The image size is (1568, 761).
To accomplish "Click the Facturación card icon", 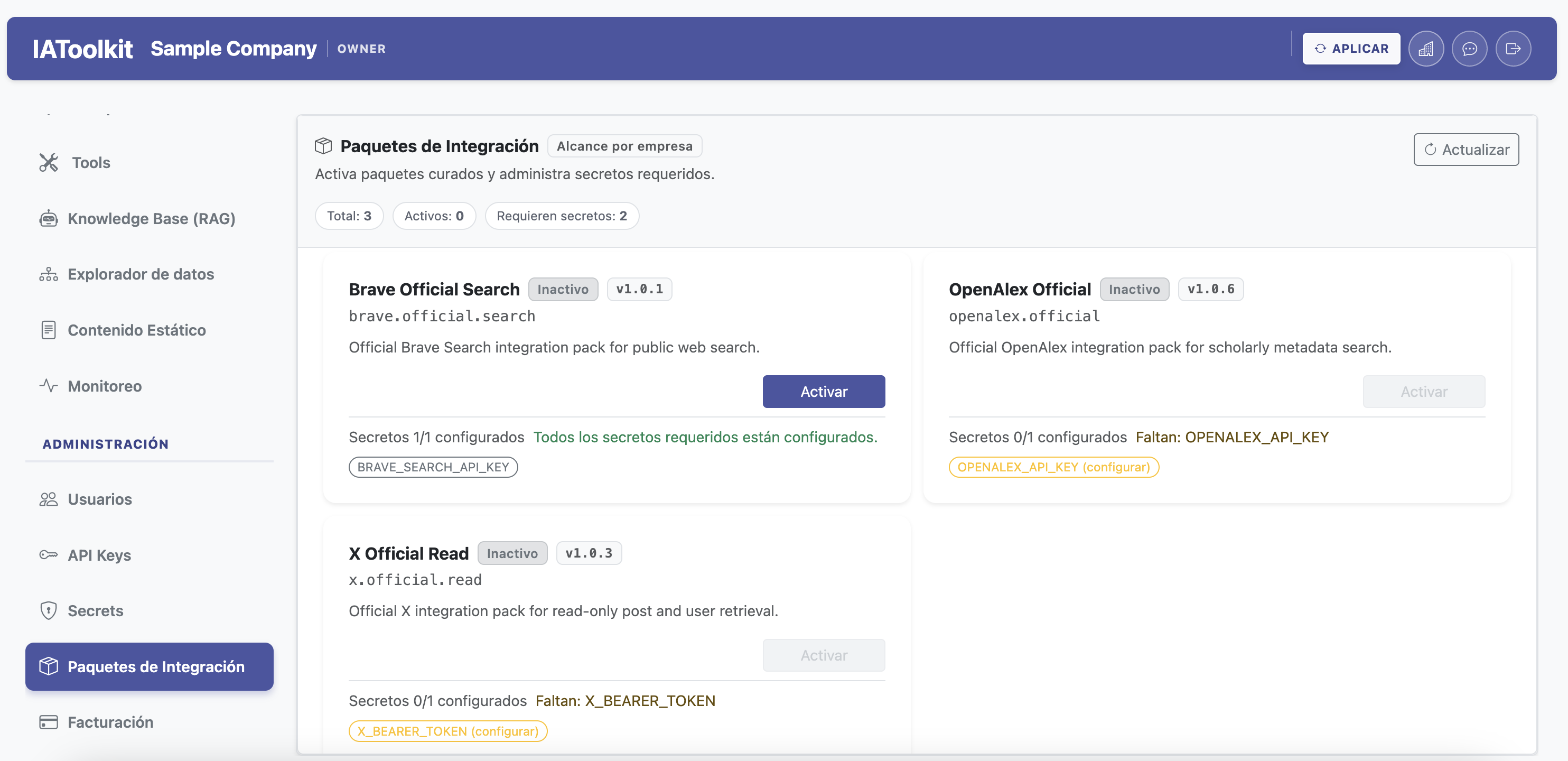I will pyautogui.click(x=48, y=722).
